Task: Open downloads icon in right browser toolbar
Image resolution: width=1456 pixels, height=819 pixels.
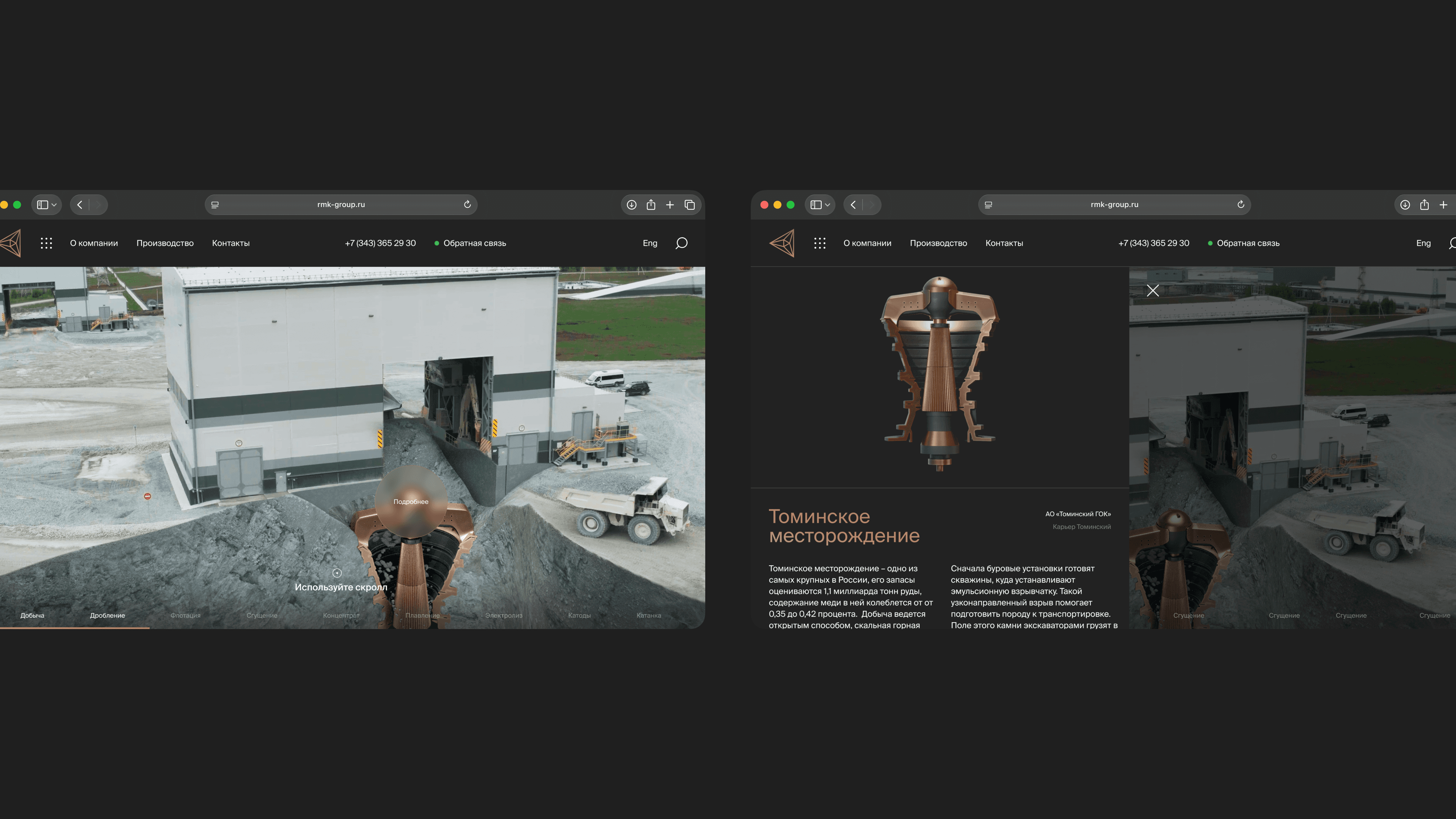Action: (x=1404, y=205)
